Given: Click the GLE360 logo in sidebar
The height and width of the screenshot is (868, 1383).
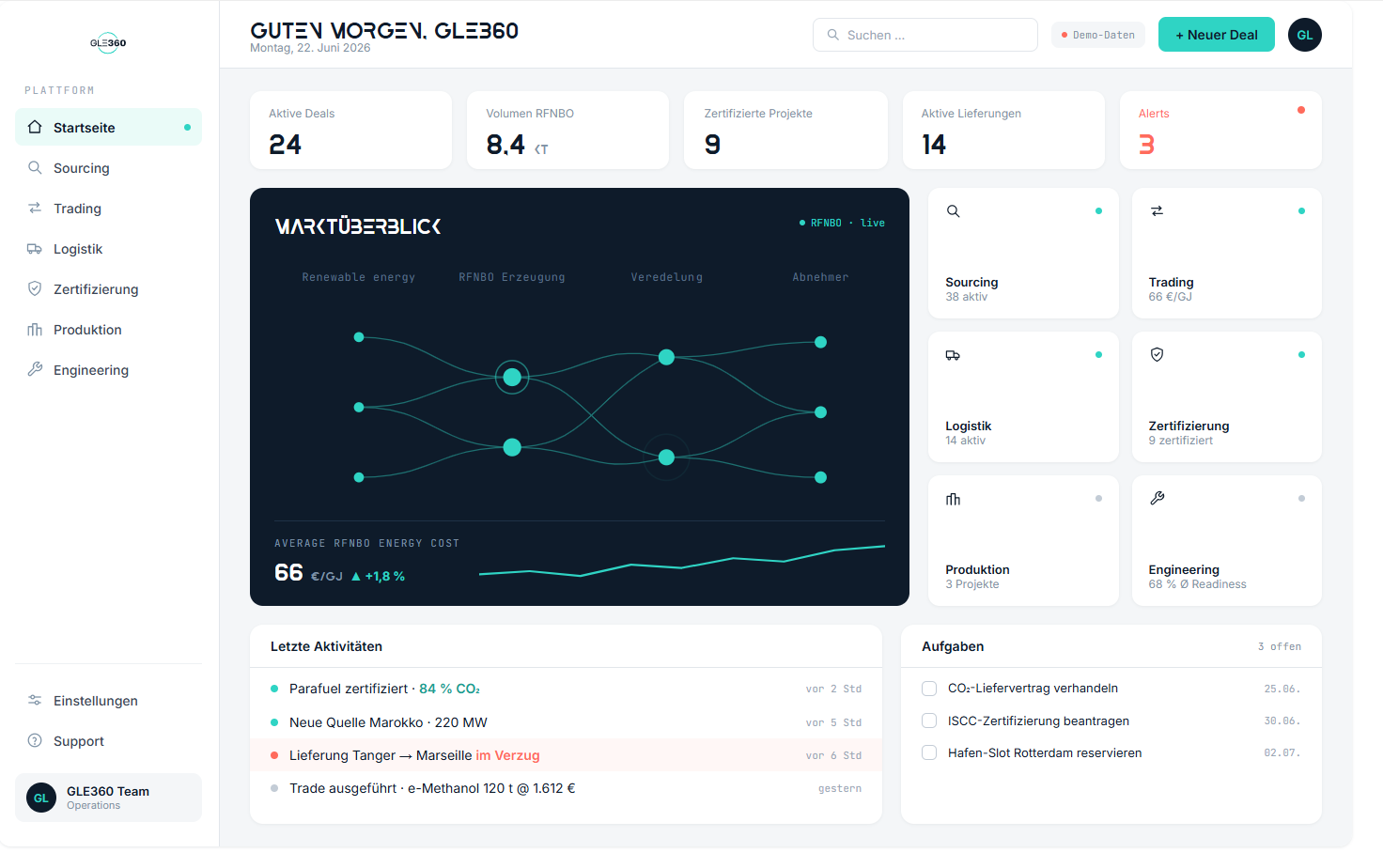Looking at the screenshot, I should 108,42.
